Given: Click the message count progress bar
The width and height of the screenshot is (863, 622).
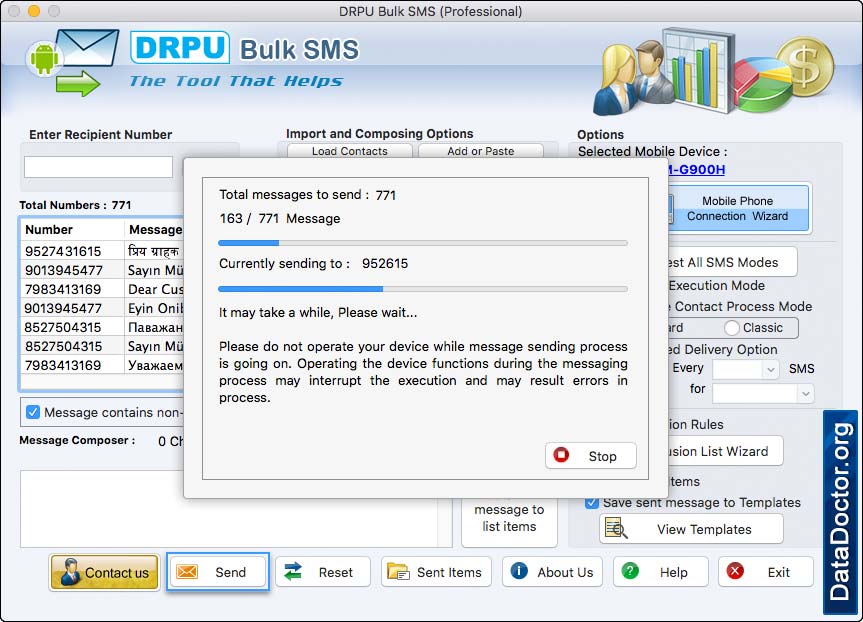Looking at the screenshot, I should 423,243.
